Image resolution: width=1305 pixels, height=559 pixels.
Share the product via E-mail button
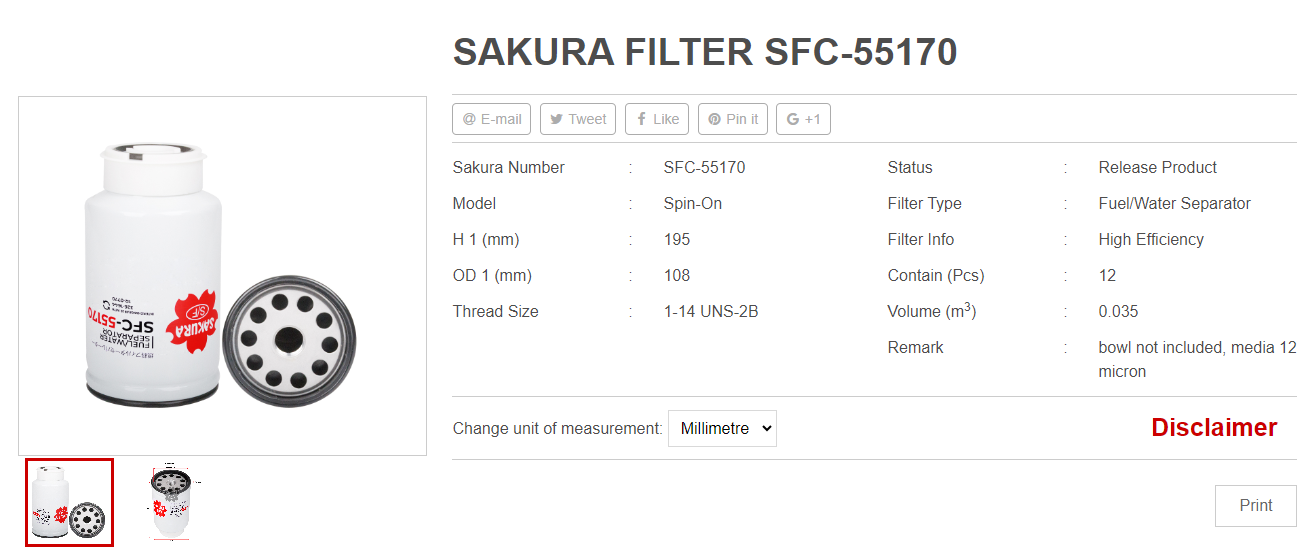point(492,119)
